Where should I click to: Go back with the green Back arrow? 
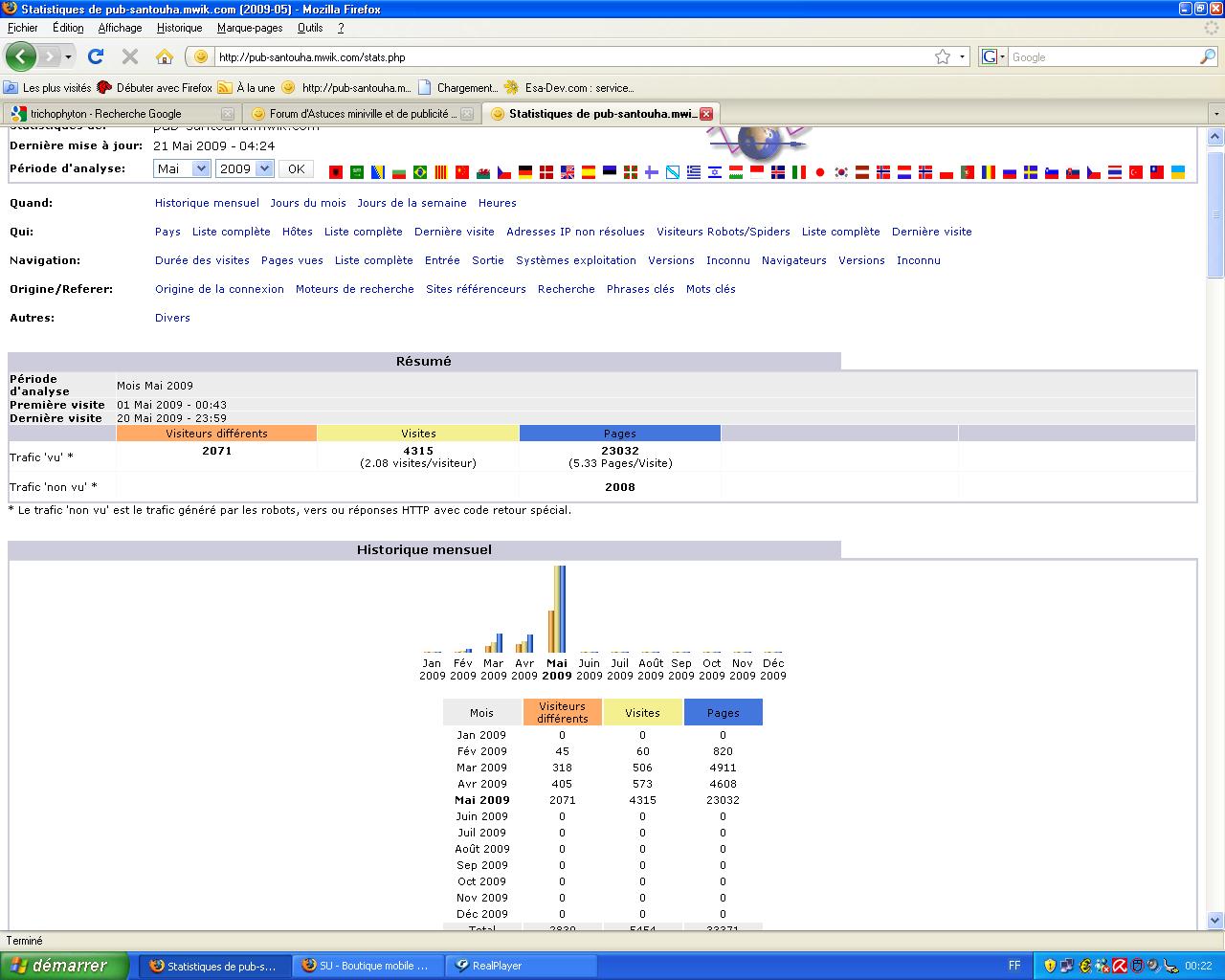(20, 56)
